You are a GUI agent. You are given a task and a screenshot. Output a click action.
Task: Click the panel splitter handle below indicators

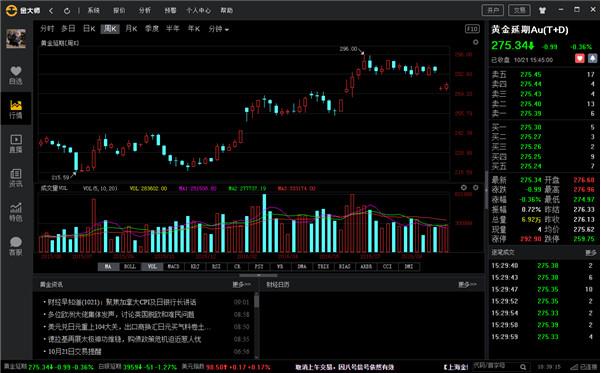[258, 275]
